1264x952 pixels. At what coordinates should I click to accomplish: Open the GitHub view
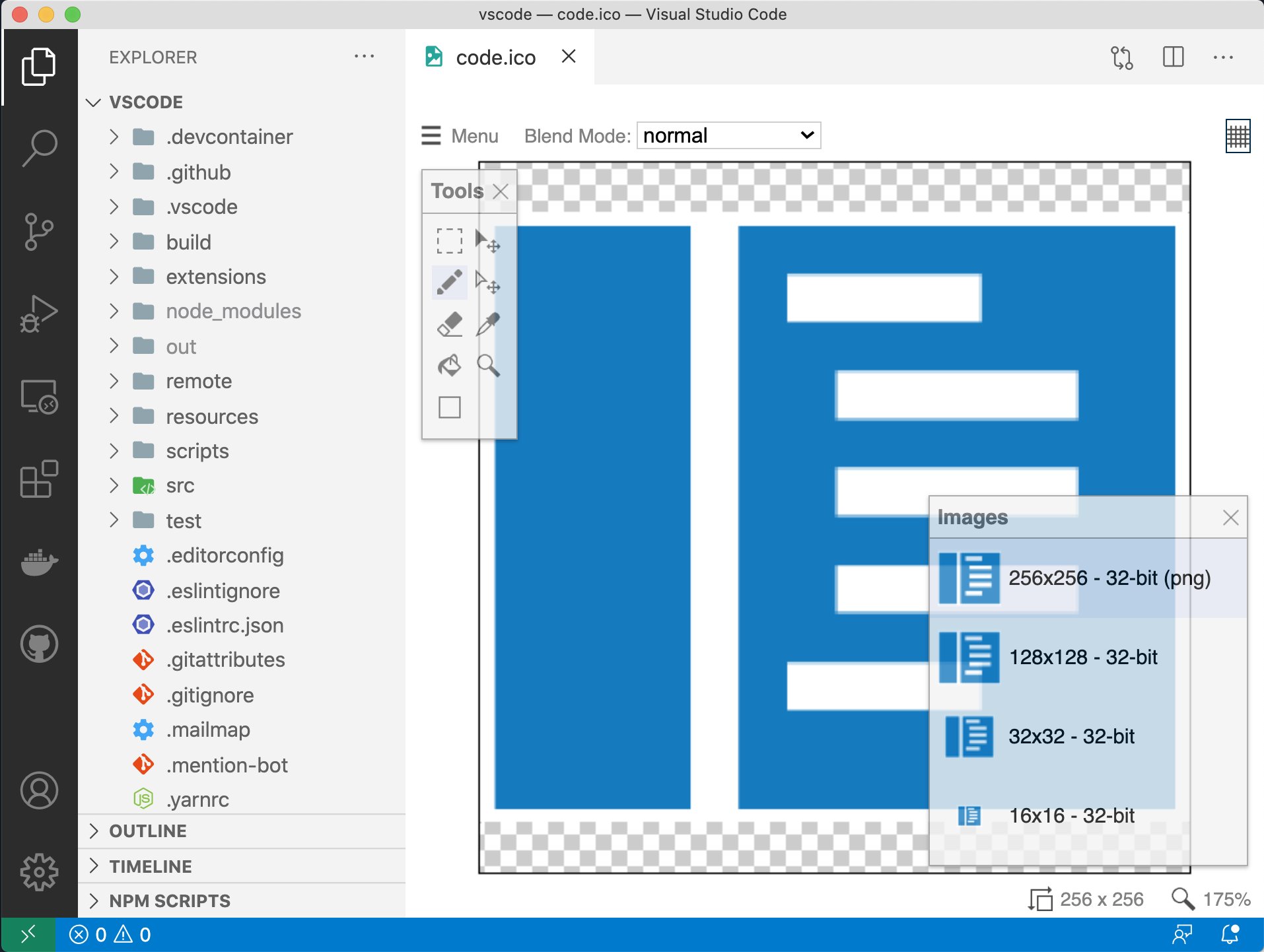[39, 644]
